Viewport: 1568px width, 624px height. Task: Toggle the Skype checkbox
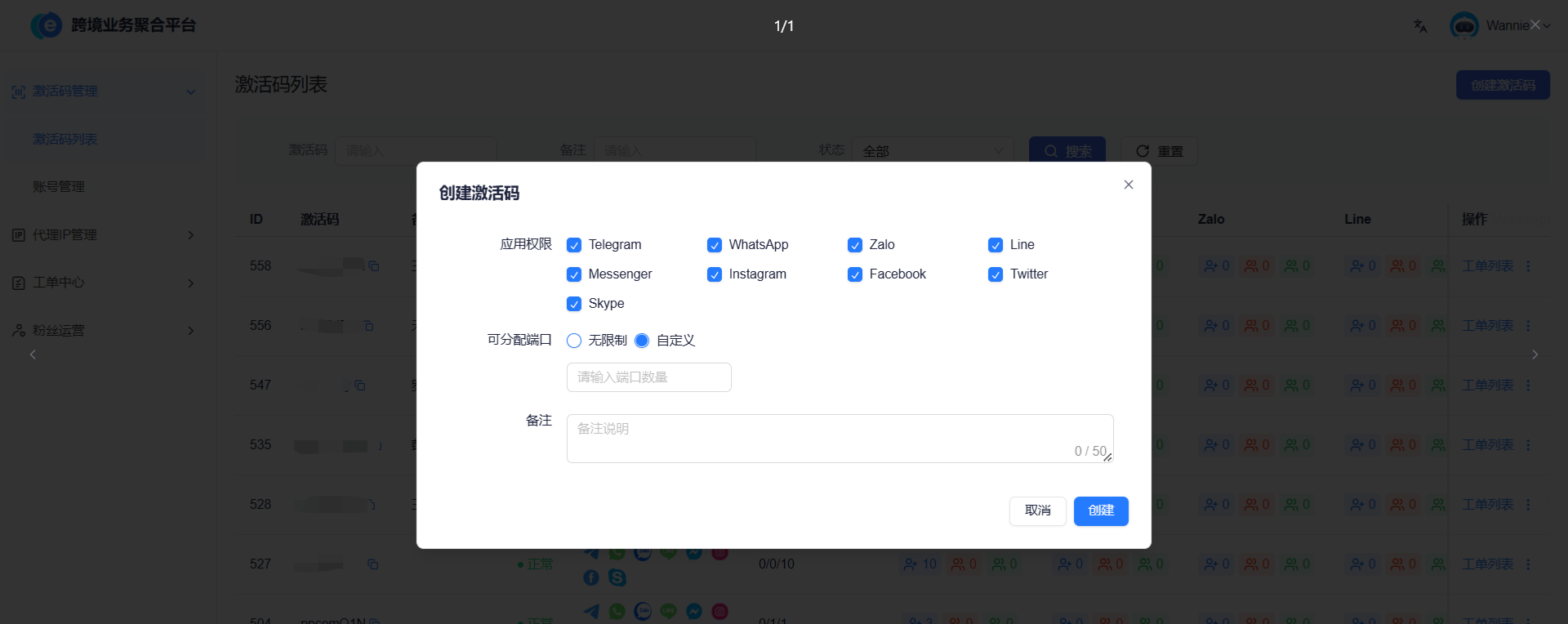coord(574,304)
